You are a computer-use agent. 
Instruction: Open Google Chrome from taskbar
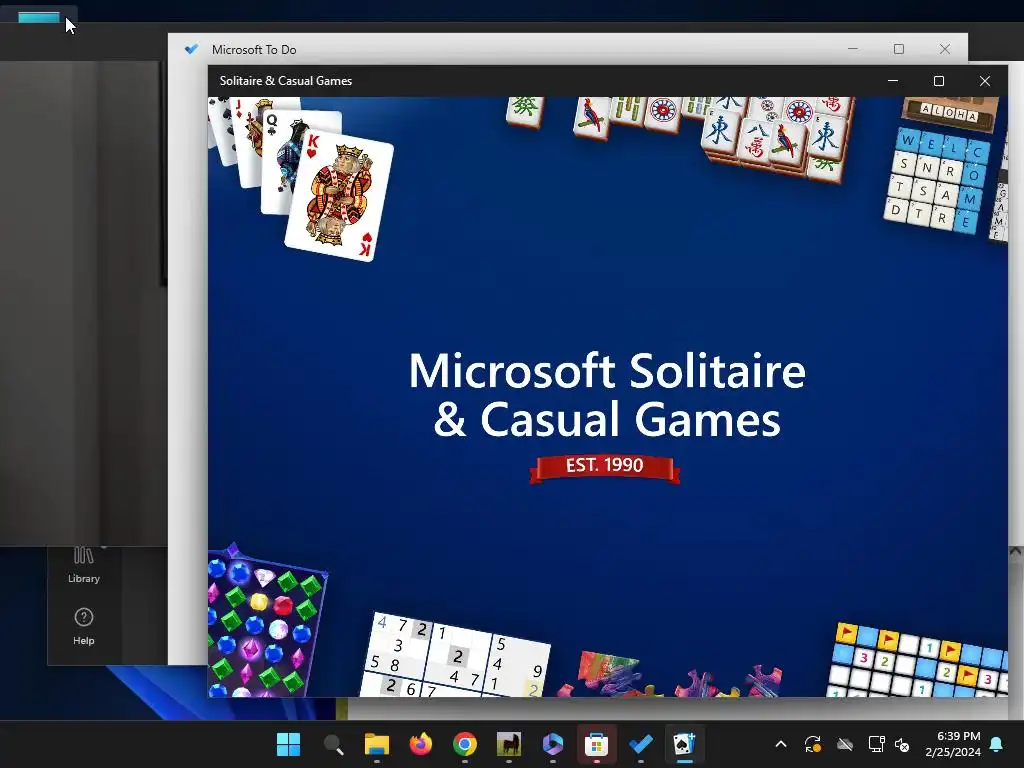pyautogui.click(x=465, y=744)
